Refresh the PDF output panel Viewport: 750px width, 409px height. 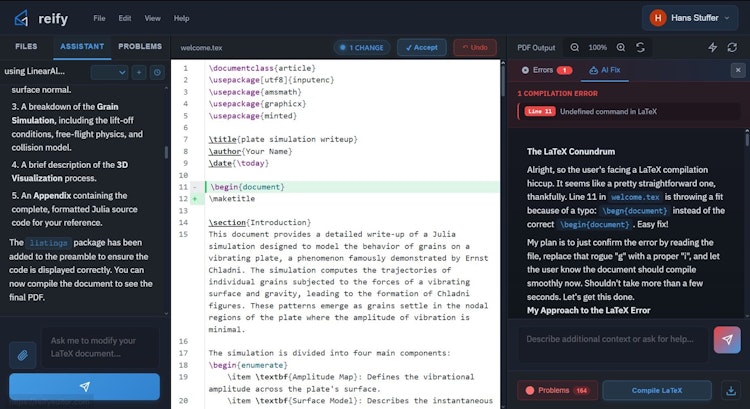click(732, 47)
